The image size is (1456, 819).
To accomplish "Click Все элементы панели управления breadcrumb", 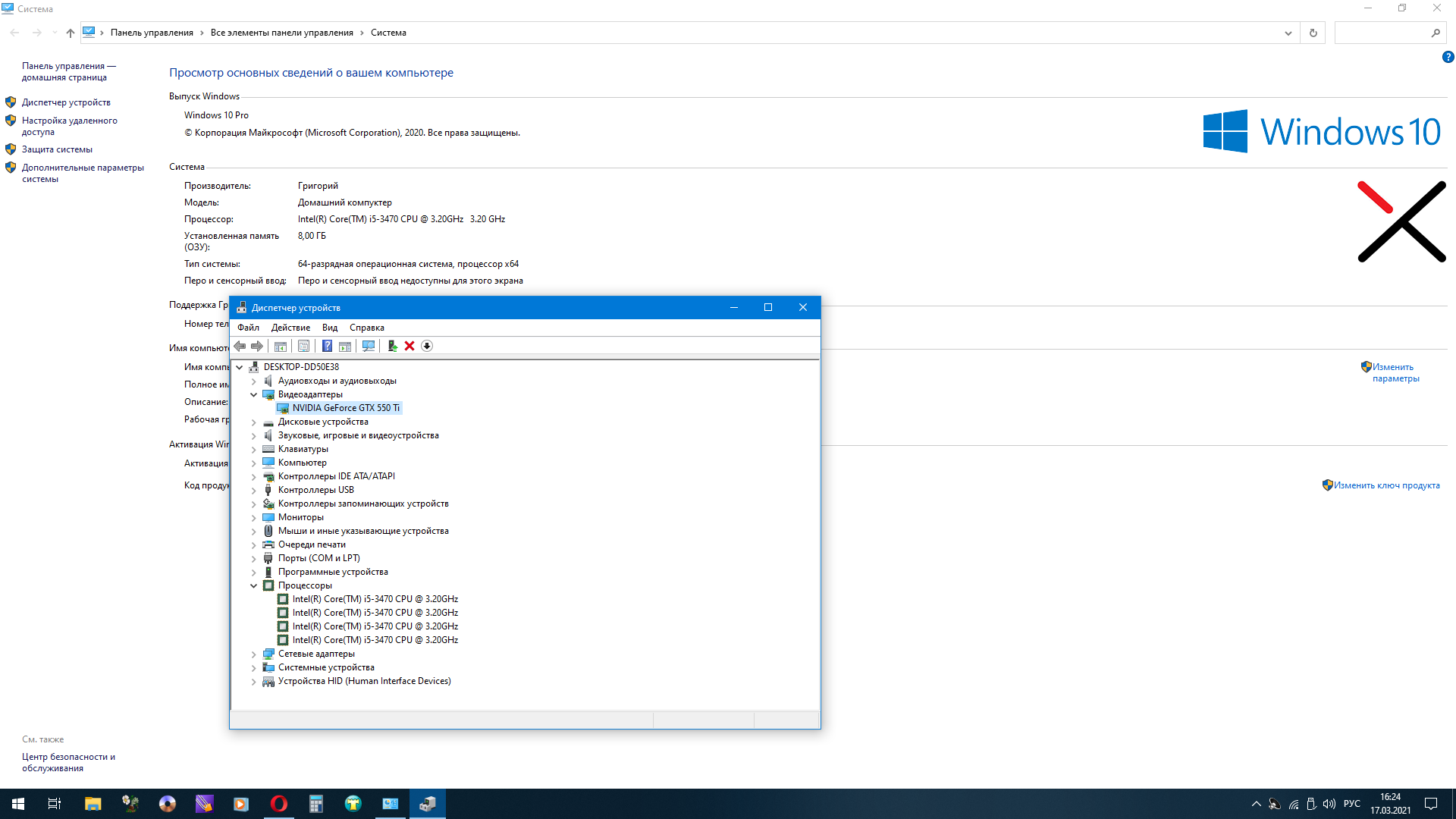I will pos(282,33).
